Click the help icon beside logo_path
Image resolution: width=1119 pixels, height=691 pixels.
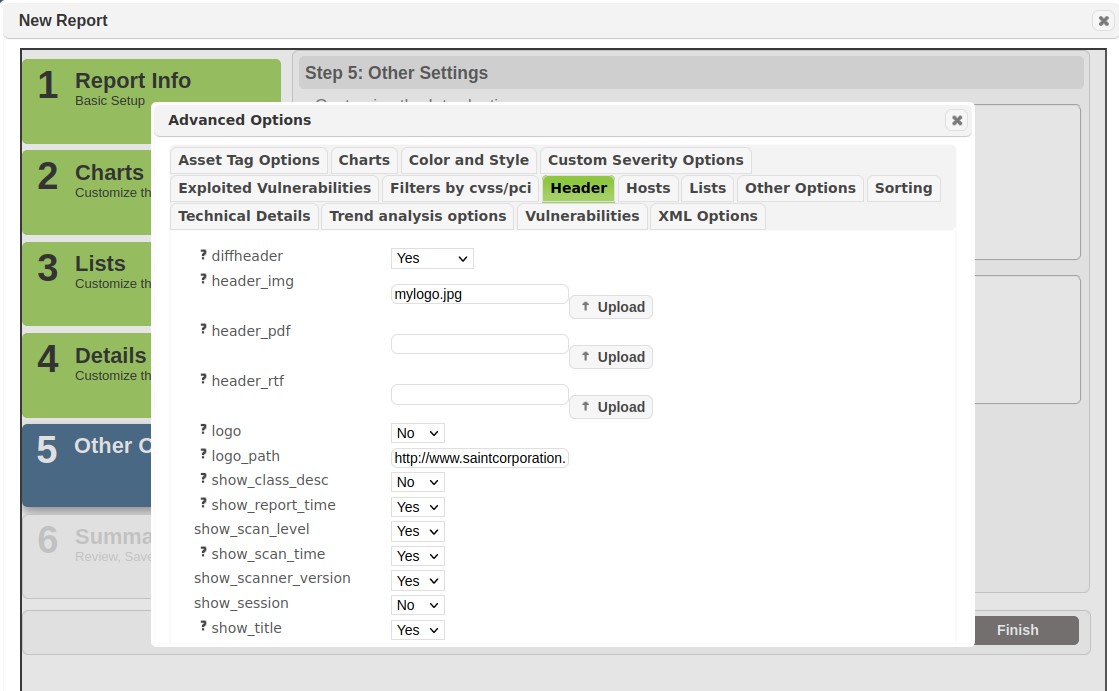(203, 456)
